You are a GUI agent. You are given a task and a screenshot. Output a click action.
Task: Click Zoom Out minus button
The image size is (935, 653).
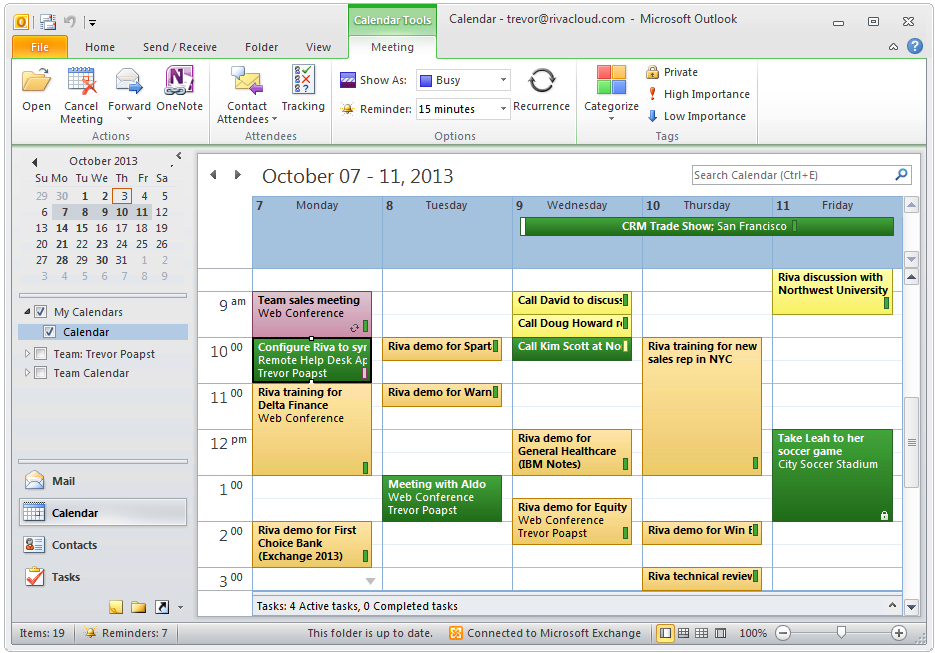(x=783, y=633)
